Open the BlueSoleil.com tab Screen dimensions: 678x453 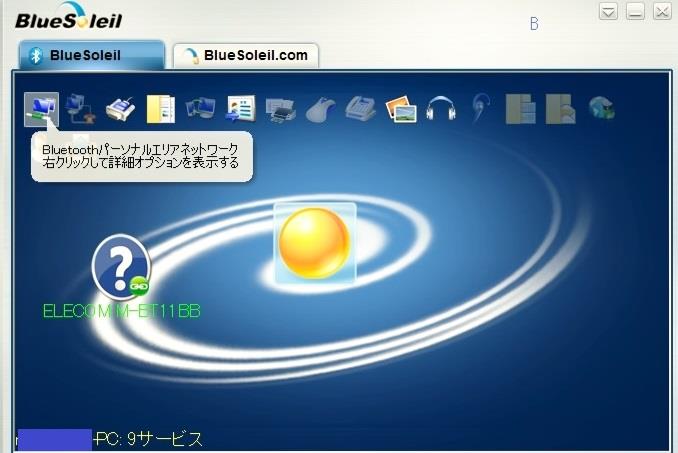pos(246,55)
